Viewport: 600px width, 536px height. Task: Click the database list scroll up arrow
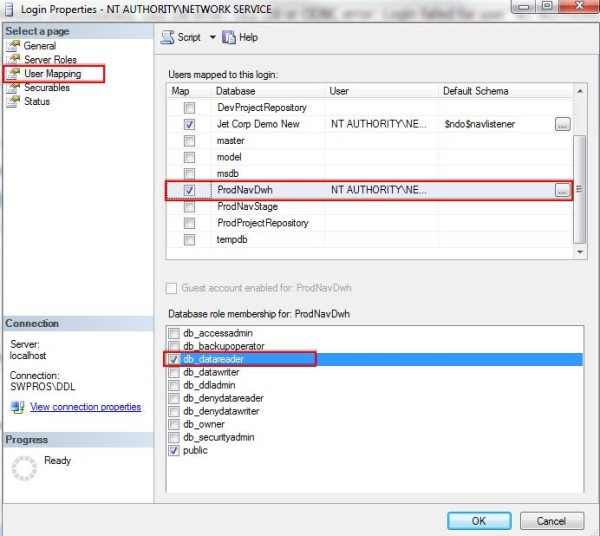pos(580,91)
